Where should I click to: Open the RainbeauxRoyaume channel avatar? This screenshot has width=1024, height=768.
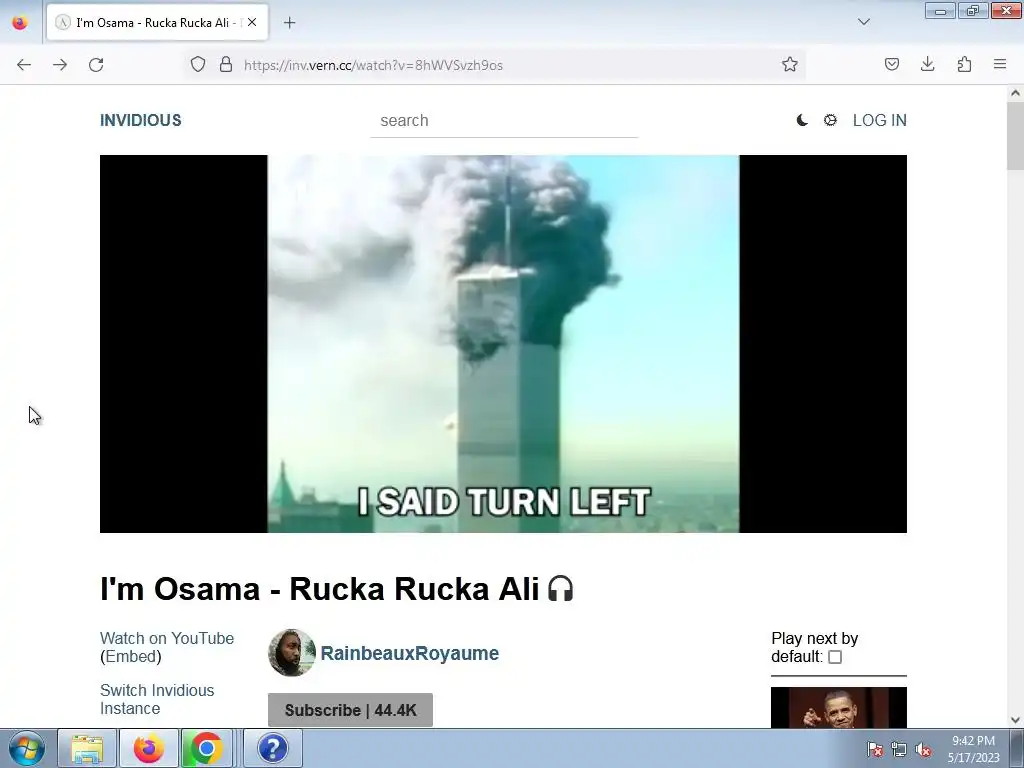point(292,653)
